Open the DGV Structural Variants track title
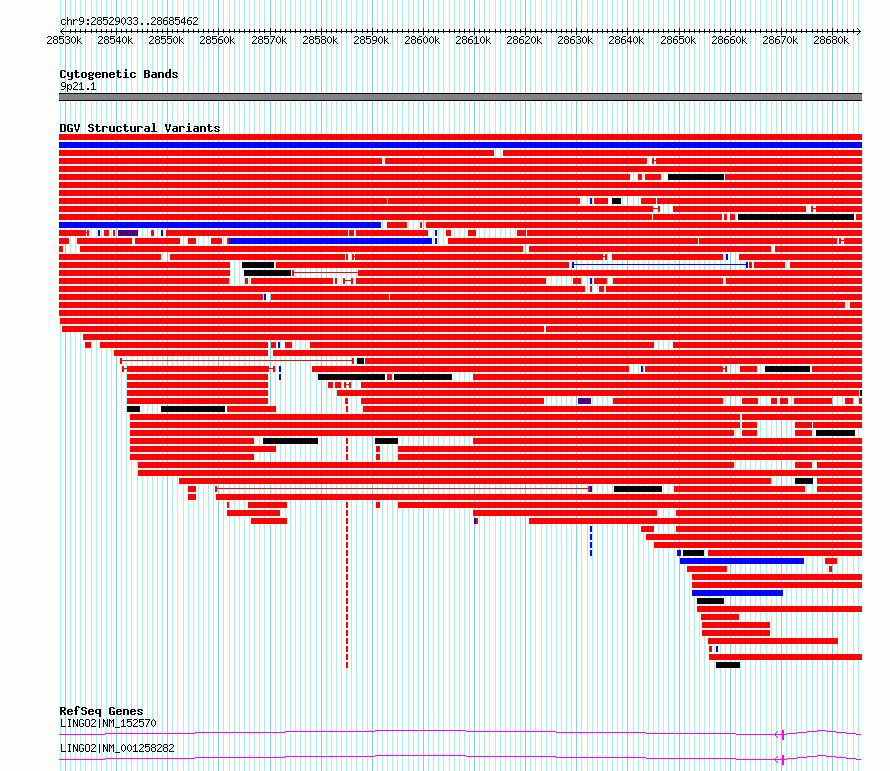The width and height of the screenshot is (890, 771). pos(140,128)
